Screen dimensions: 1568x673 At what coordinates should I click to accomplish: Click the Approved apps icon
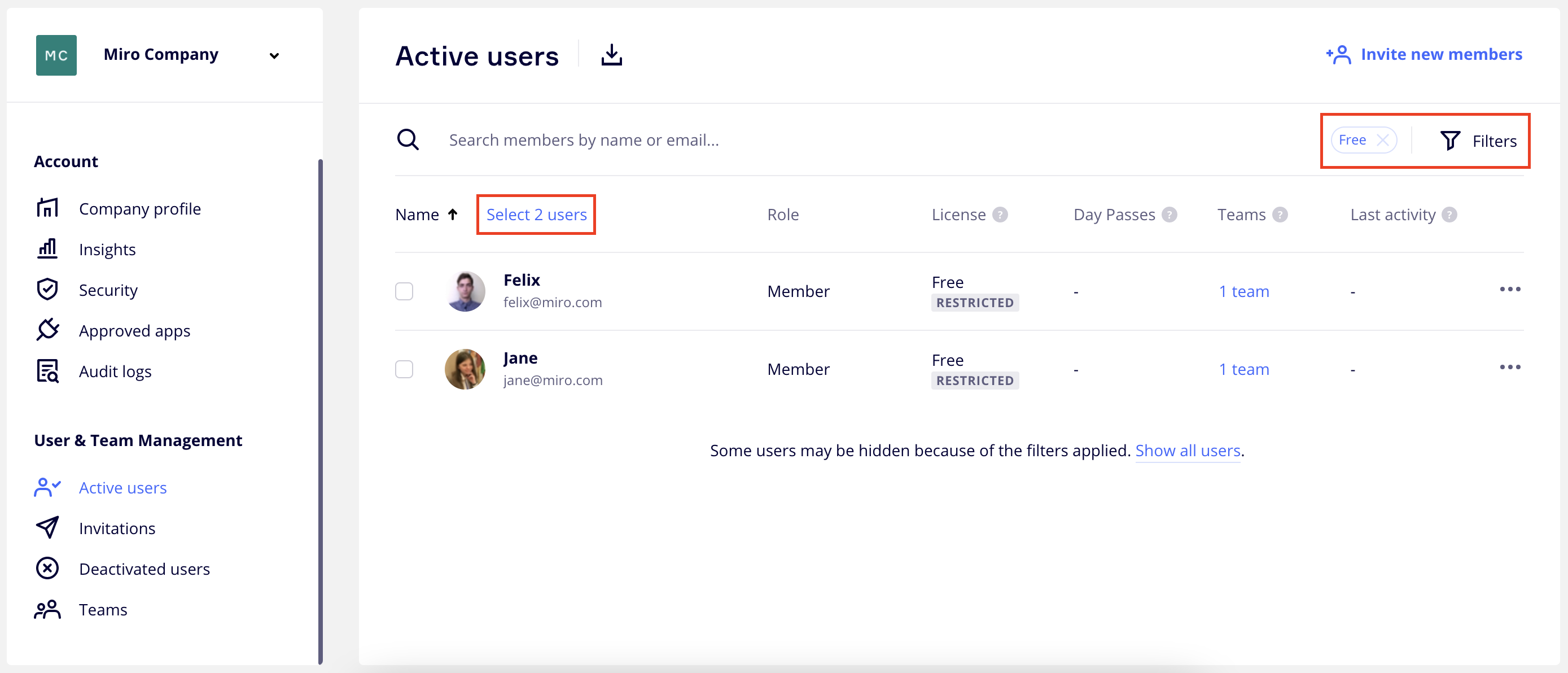coord(47,330)
